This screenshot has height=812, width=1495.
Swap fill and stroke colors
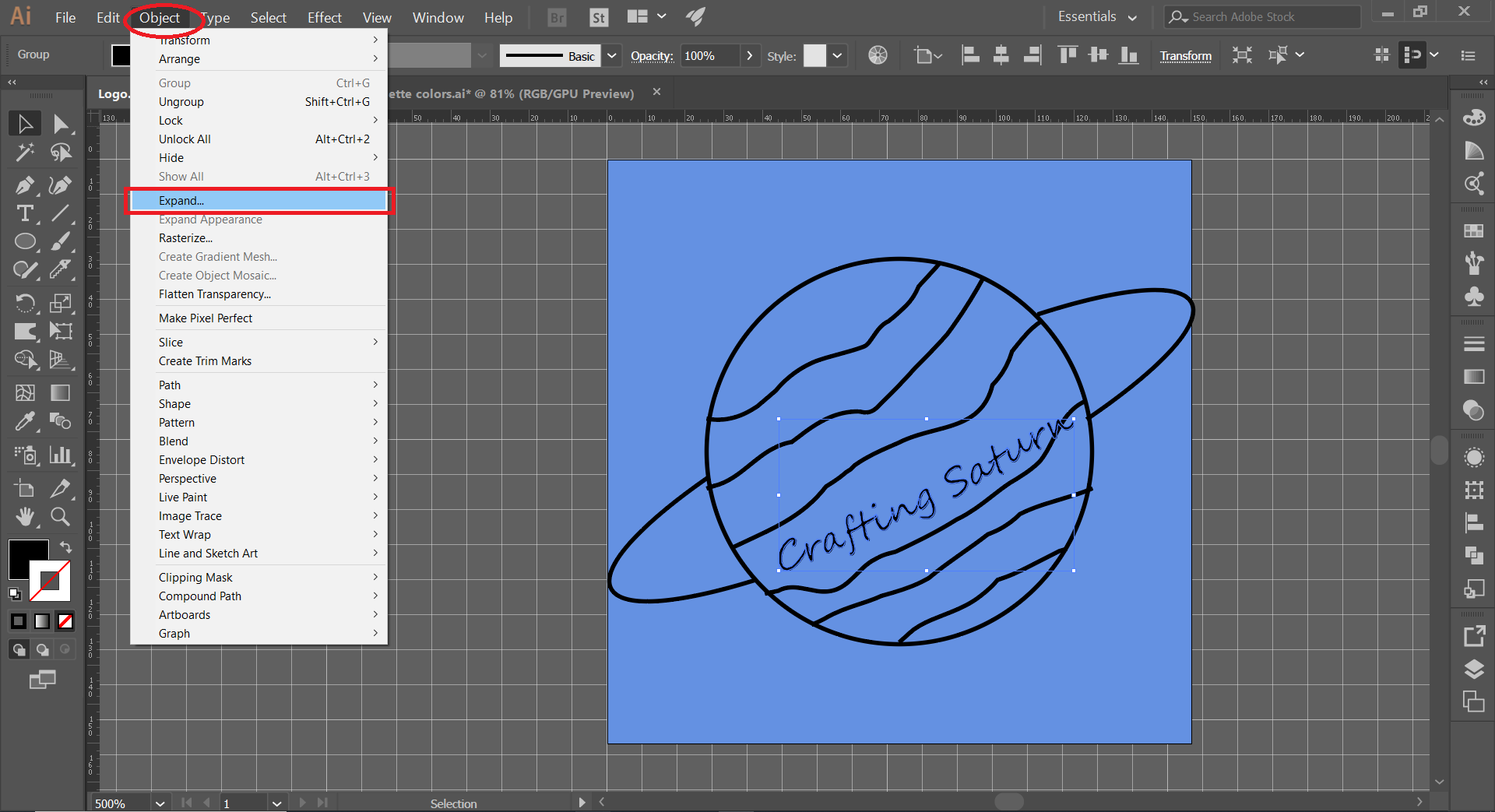click(x=65, y=547)
